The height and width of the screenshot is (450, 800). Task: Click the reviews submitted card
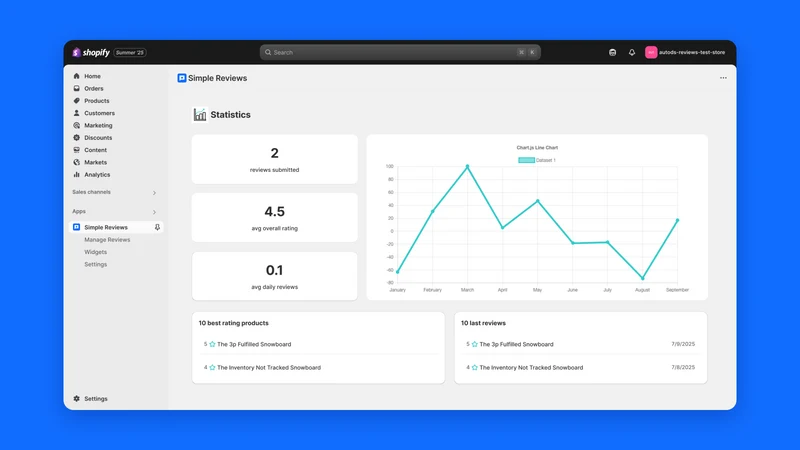274,159
